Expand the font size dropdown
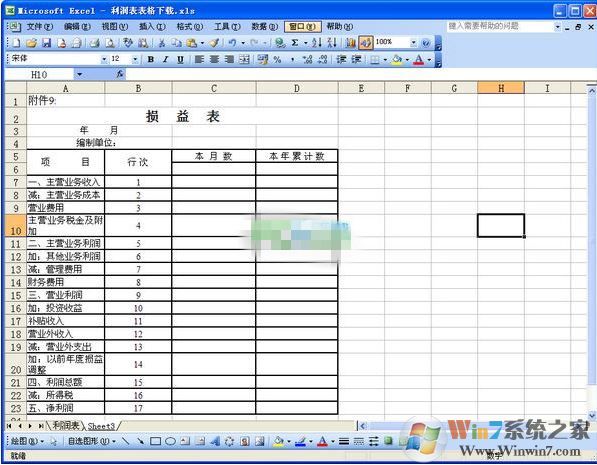Screen dimensions: 597x465 click(x=135, y=59)
